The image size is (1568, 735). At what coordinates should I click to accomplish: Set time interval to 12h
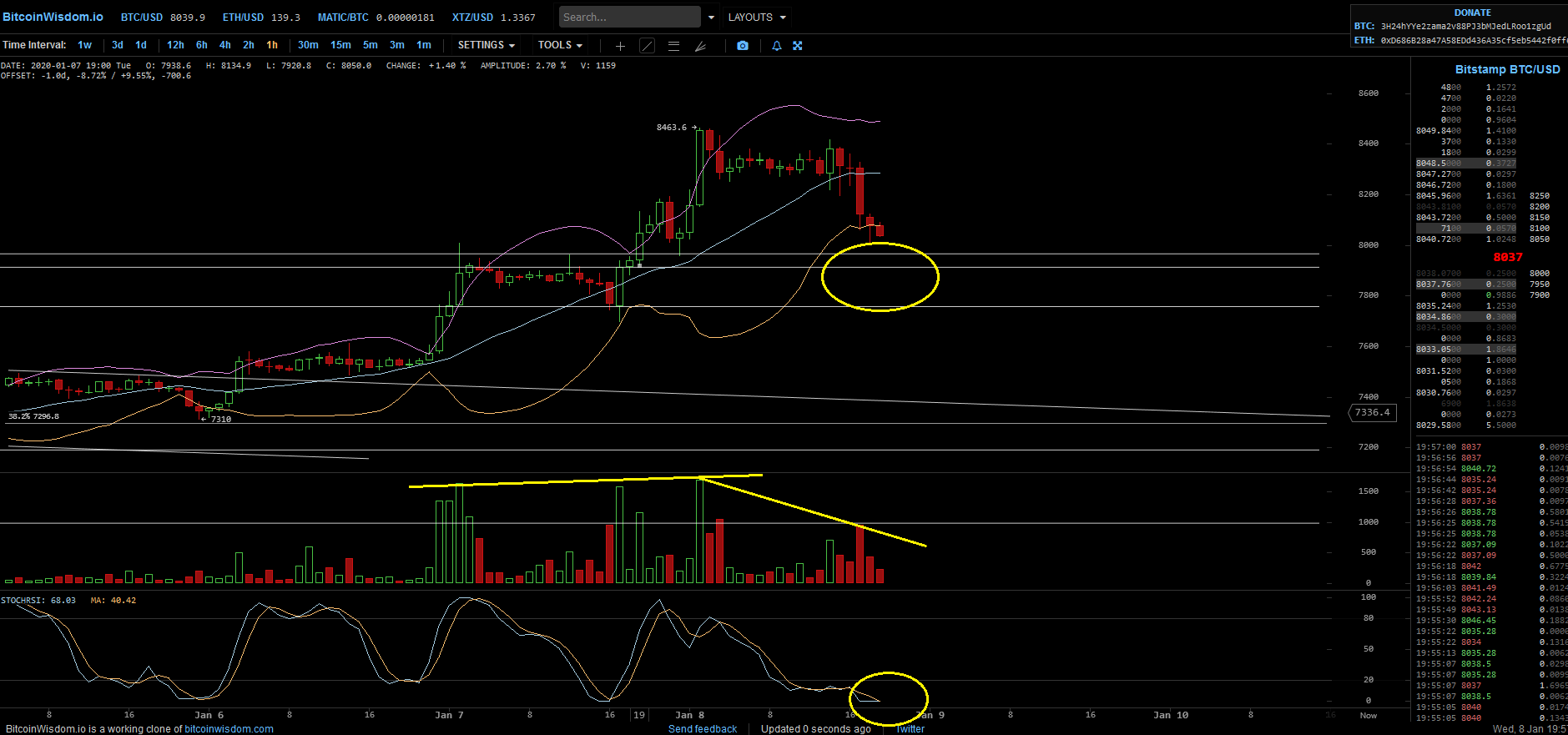tap(175, 45)
